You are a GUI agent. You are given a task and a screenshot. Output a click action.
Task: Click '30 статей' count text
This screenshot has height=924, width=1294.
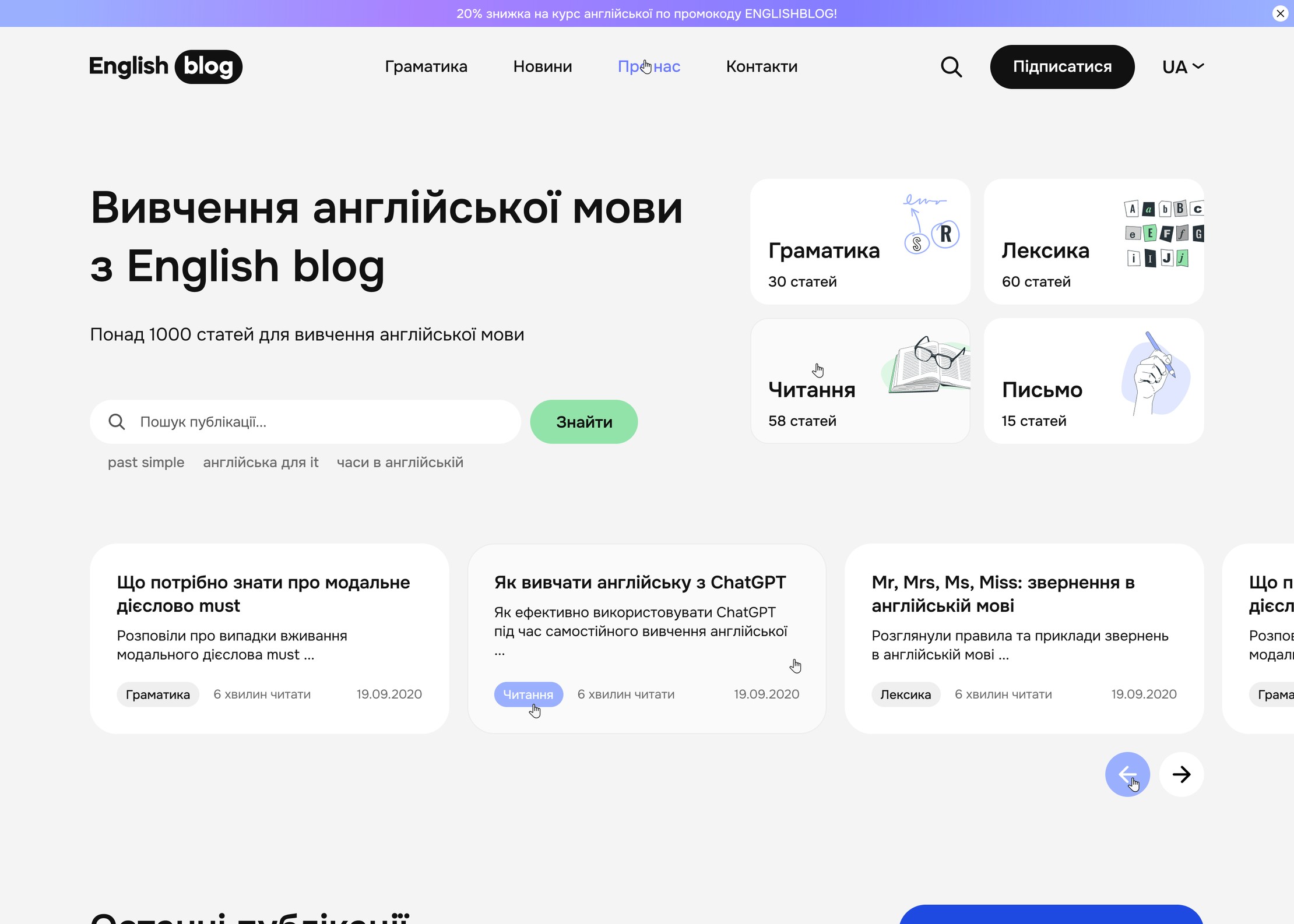pyautogui.click(x=802, y=282)
